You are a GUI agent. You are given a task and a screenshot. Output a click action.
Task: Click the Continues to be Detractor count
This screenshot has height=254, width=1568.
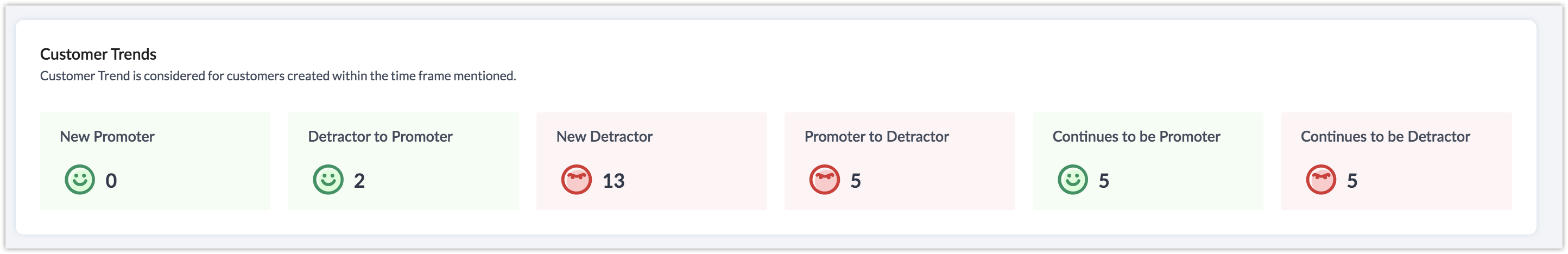coord(1352,181)
